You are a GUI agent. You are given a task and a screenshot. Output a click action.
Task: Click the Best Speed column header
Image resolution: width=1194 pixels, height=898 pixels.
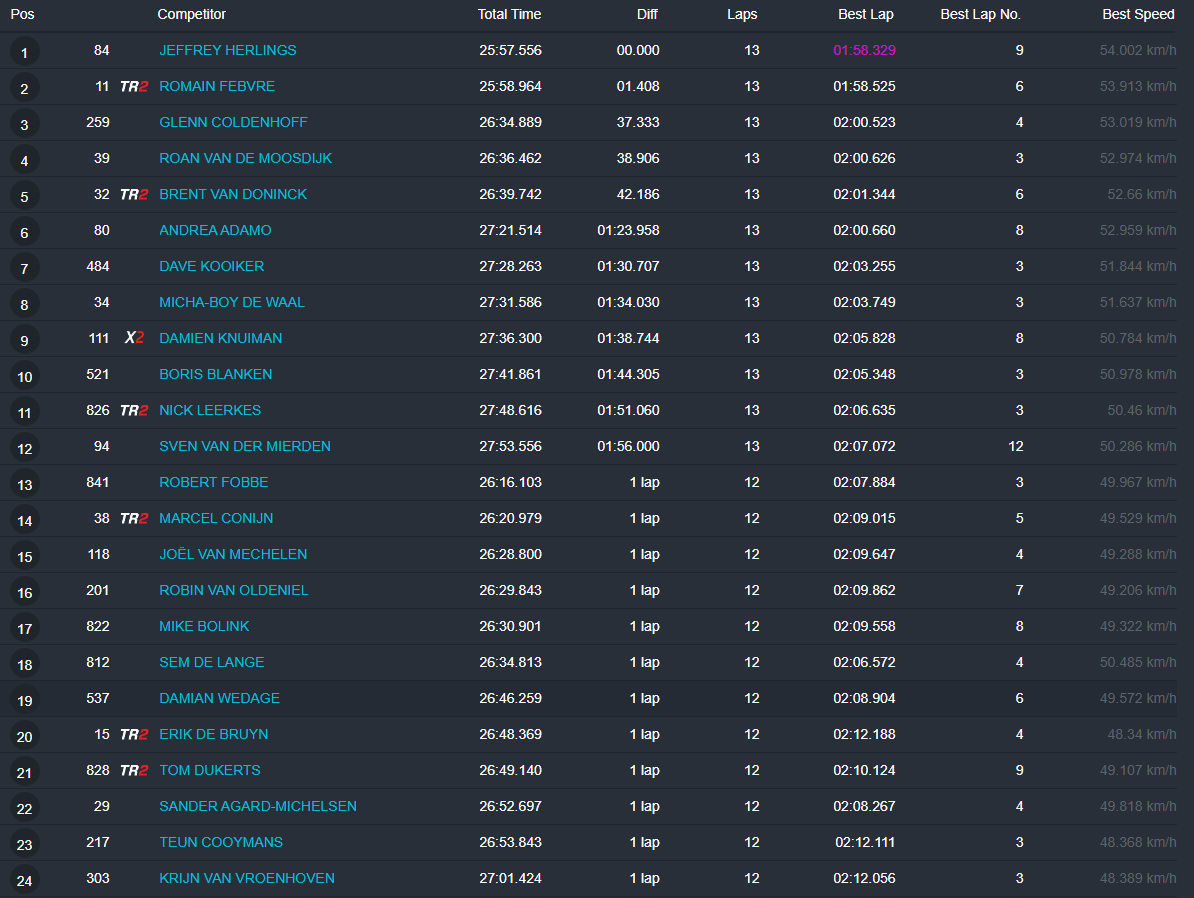1138,14
